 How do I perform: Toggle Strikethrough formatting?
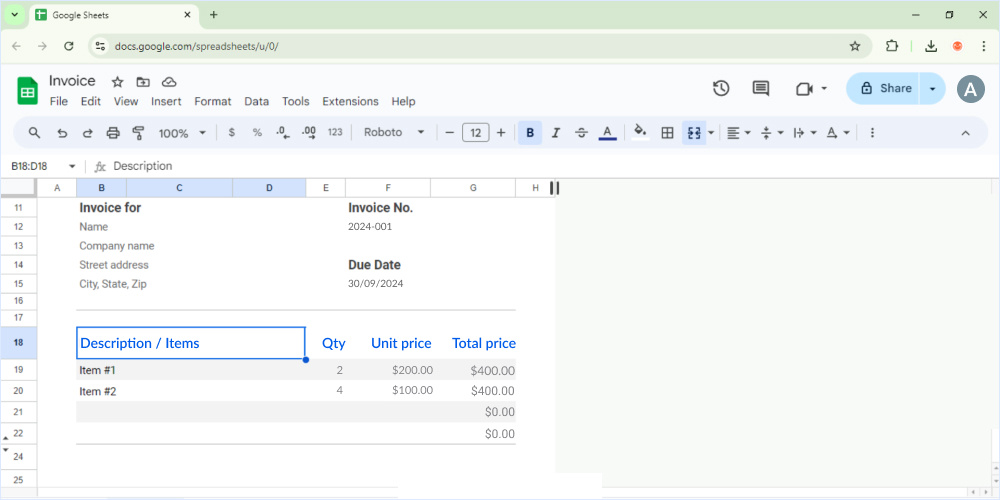coord(581,133)
